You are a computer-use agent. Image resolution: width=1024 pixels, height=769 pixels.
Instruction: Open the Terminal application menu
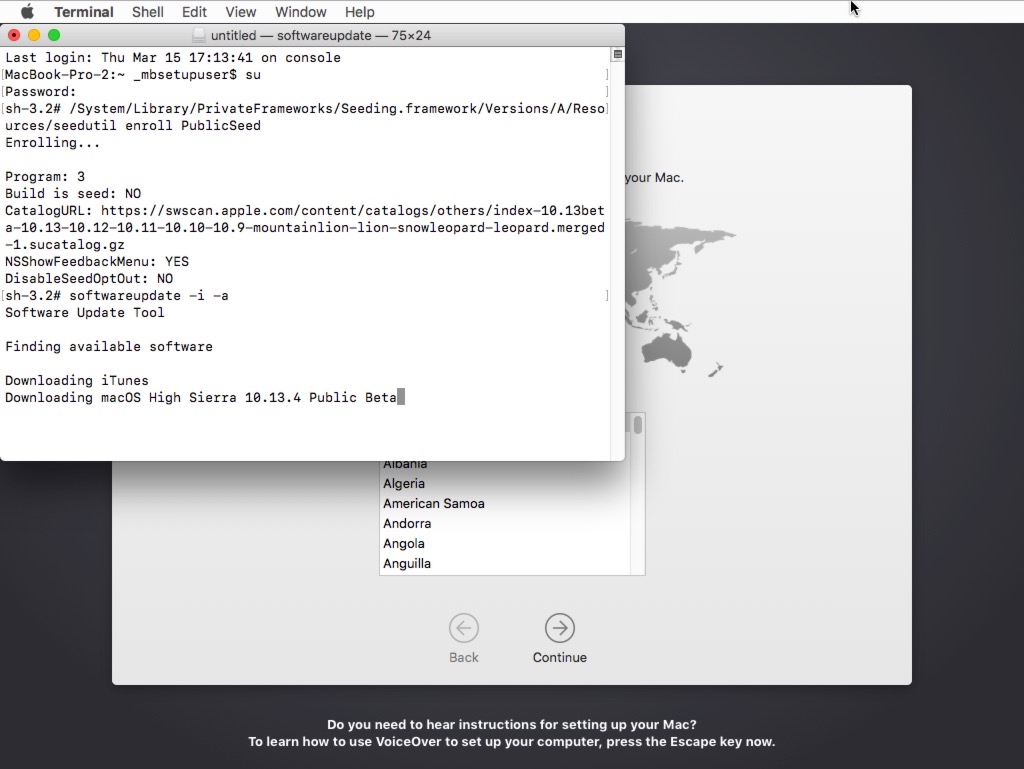point(84,12)
